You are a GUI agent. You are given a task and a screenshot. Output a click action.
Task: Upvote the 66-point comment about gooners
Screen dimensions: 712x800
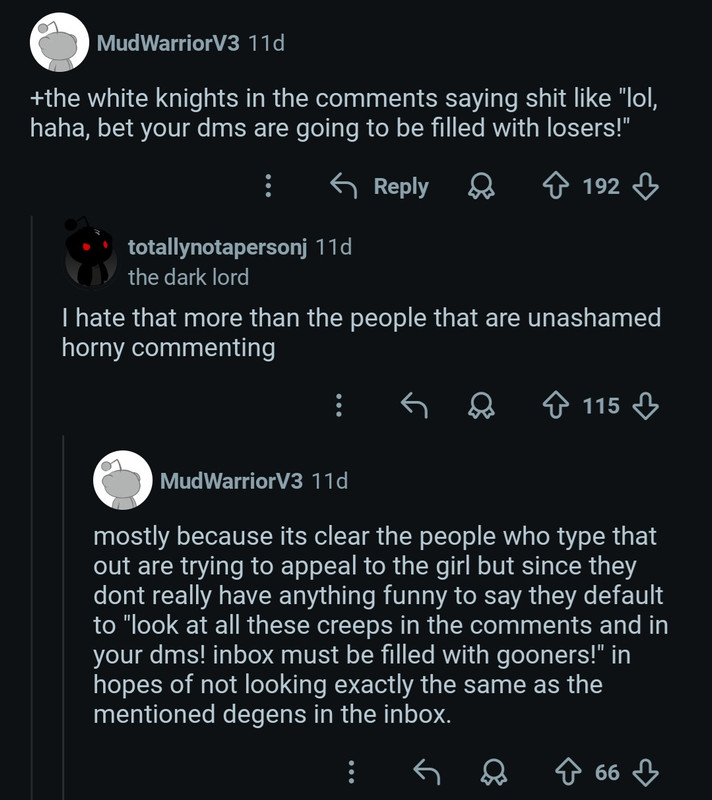pyautogui.click(x=574, y=772)
